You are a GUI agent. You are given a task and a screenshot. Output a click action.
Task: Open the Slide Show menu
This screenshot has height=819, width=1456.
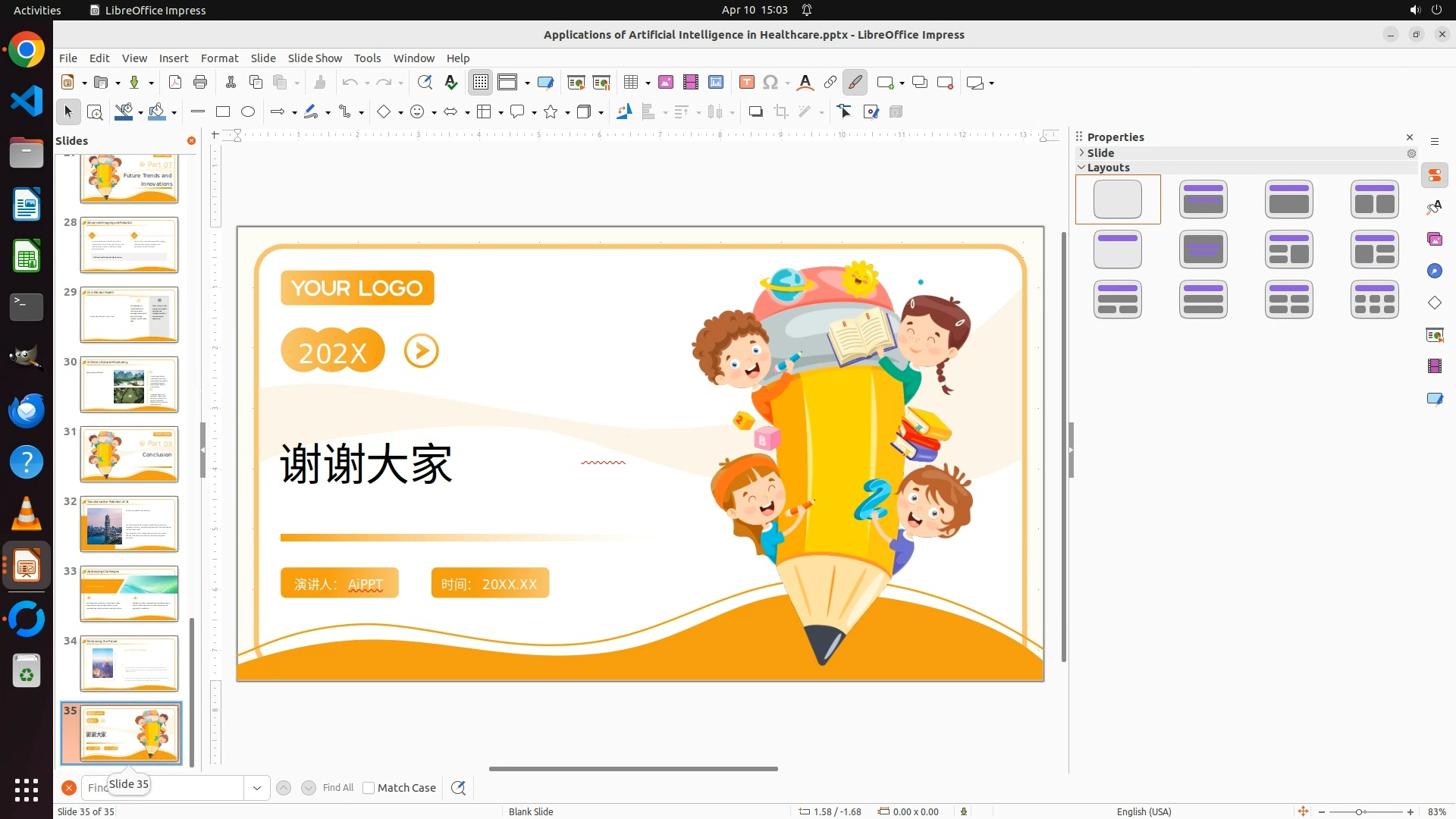[x=315, y=58]
